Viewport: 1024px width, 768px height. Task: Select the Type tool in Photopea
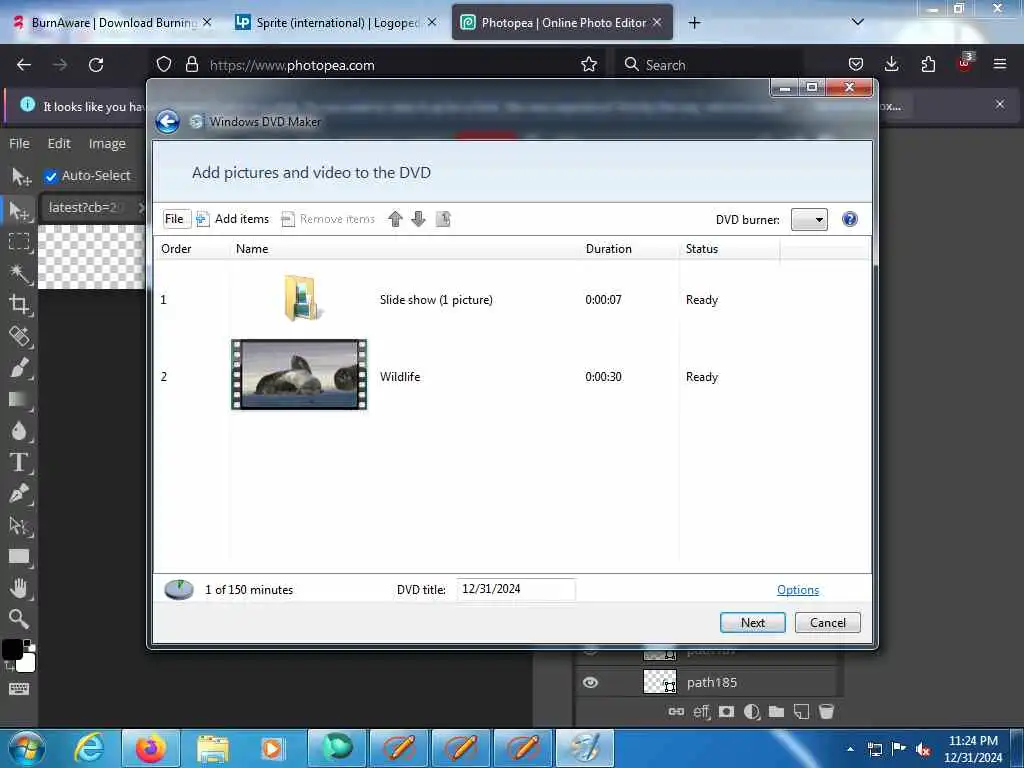point(20,462)
